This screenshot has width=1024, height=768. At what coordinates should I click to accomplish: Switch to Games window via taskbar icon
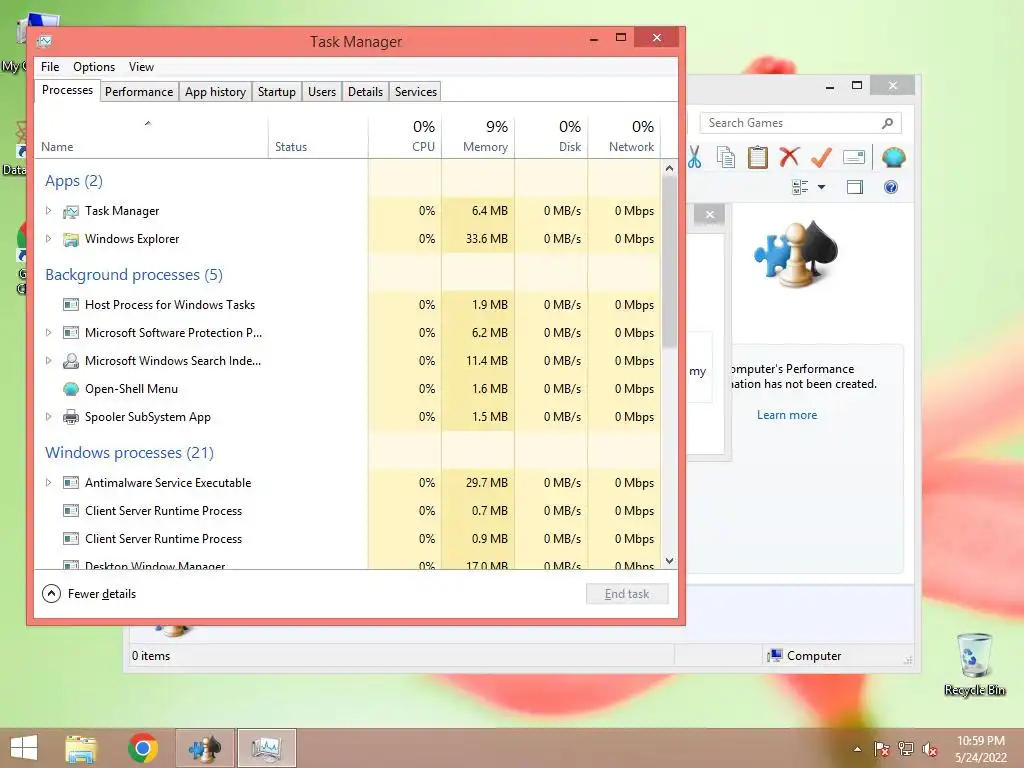click(205, 748)
